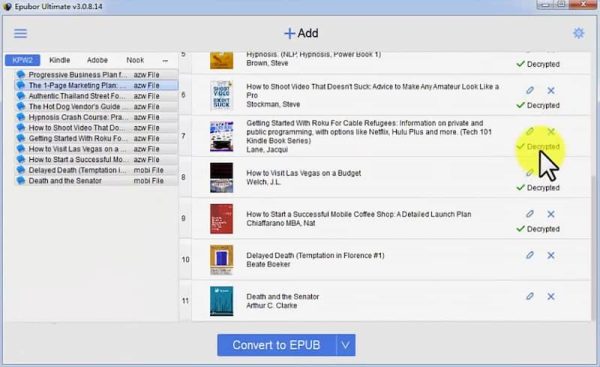Edit metadata for How to Shoot Video
The image size is (600, 367).
click(530, 90)
